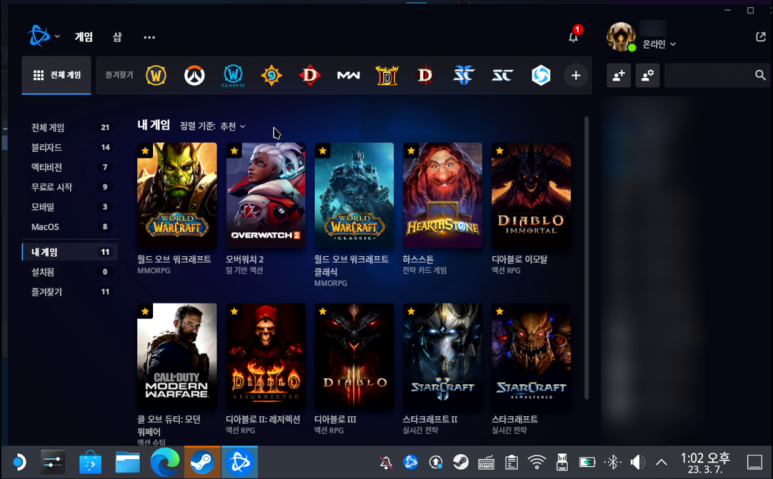
Task: Switch to 게임 tab
Action: click(83, 37)
